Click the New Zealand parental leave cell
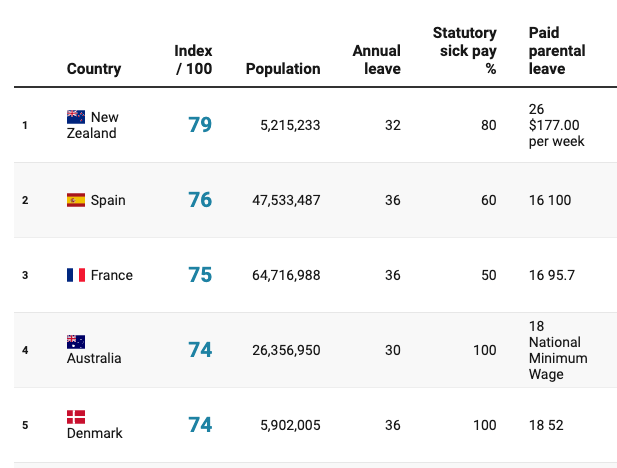The height and width of the screenshot is (468, 617). [556, 125]
